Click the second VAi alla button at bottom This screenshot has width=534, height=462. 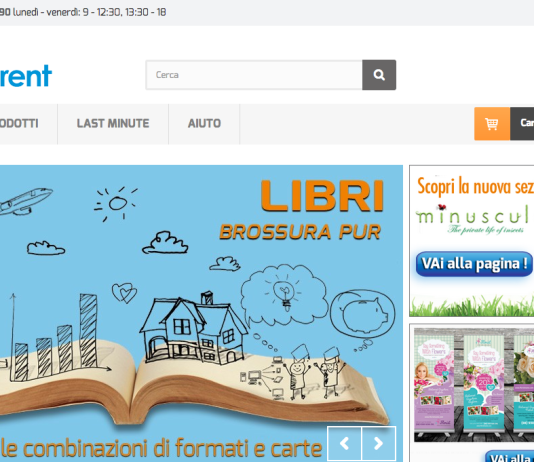(509, 456)
